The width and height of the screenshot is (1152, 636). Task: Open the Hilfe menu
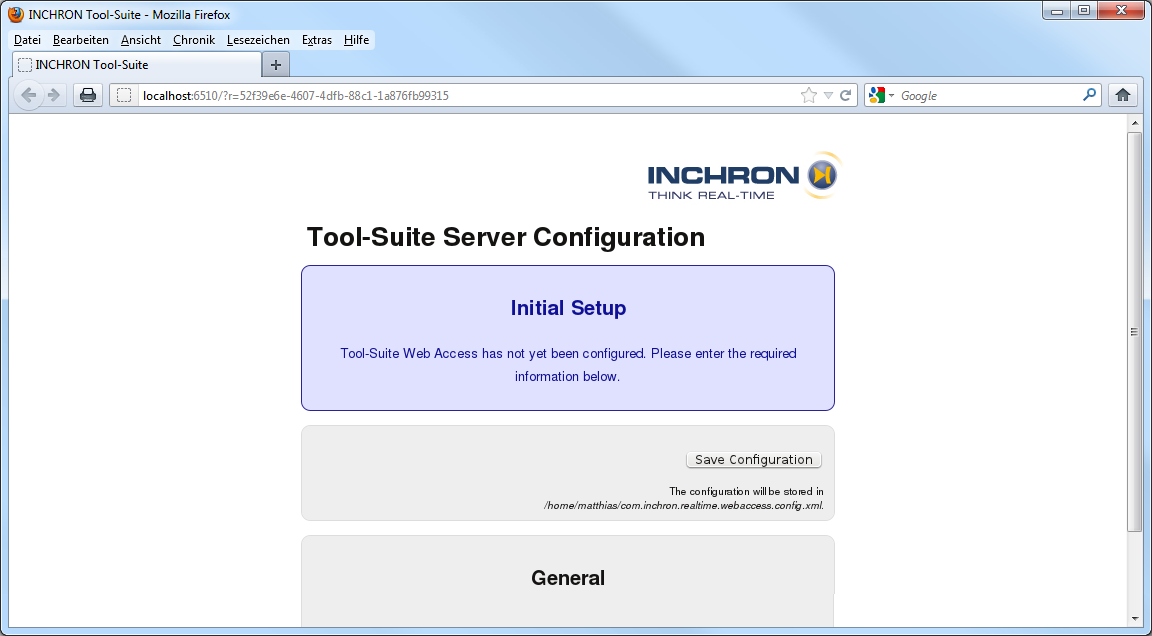tap(356, 40)
